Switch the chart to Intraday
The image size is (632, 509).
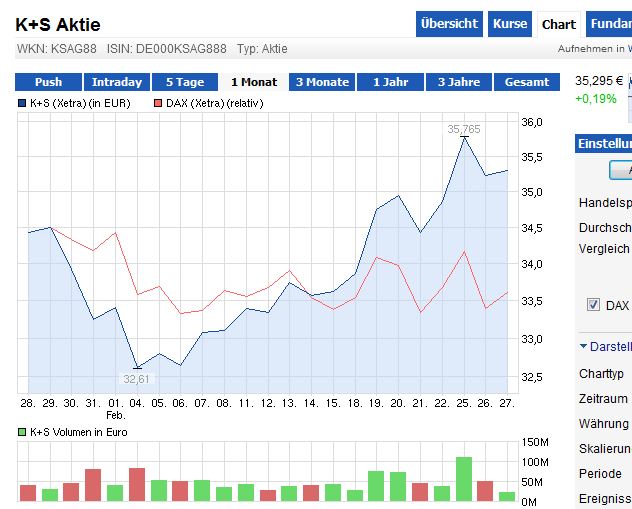pyautogui.click(x=116, y=82)
